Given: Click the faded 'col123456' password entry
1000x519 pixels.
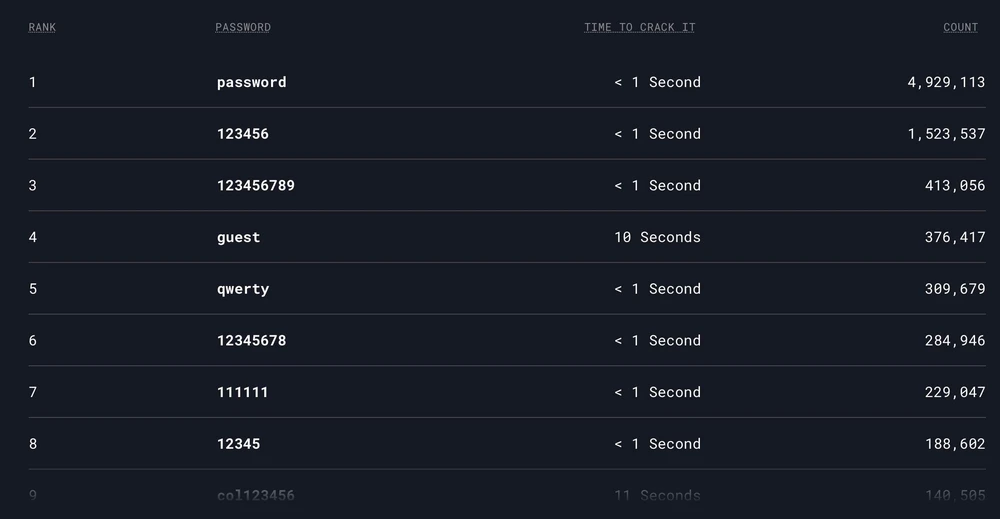Looking at the screenshot, I should point(255,495).
